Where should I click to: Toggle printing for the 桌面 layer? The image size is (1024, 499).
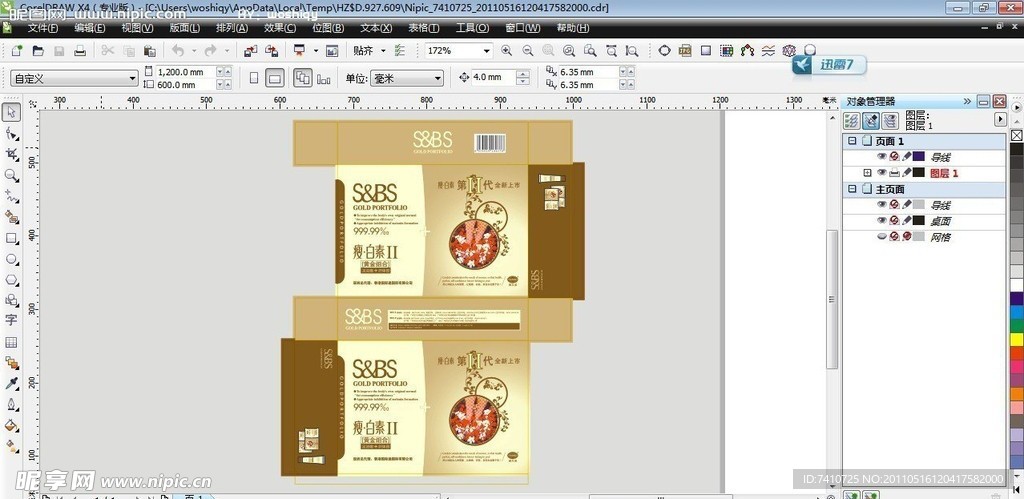coord(894,221)
